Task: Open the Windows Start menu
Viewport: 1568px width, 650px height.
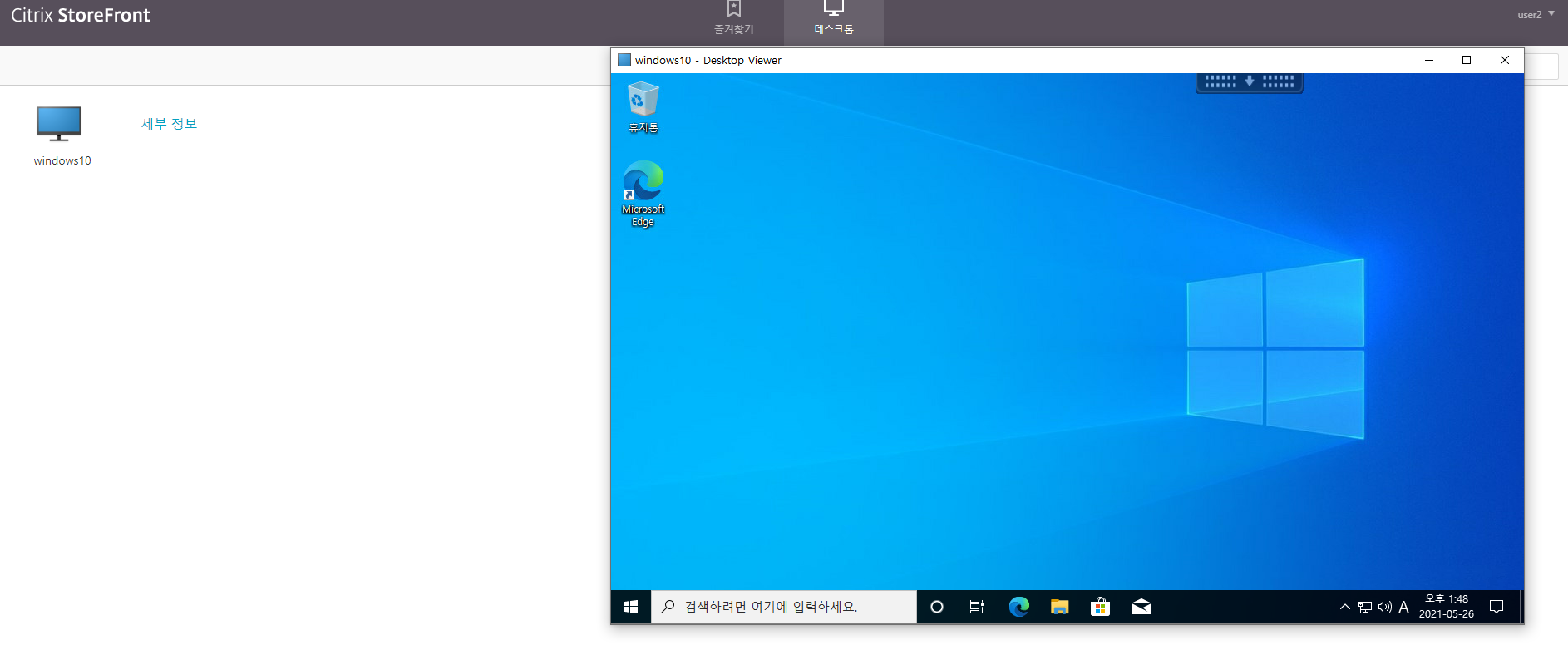Action: [631, 607]
